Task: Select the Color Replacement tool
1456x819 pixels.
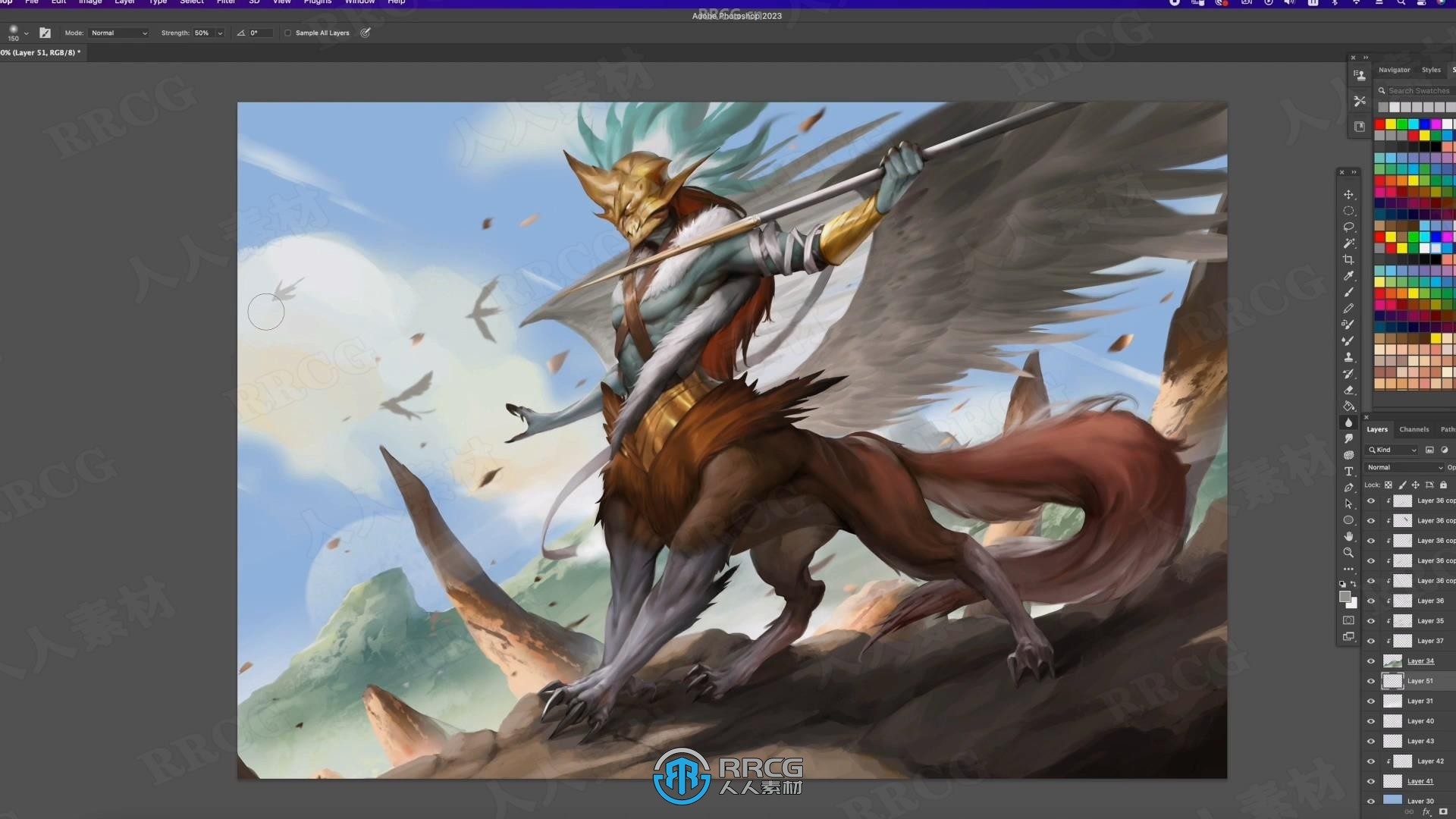Action: point(1348,325)
